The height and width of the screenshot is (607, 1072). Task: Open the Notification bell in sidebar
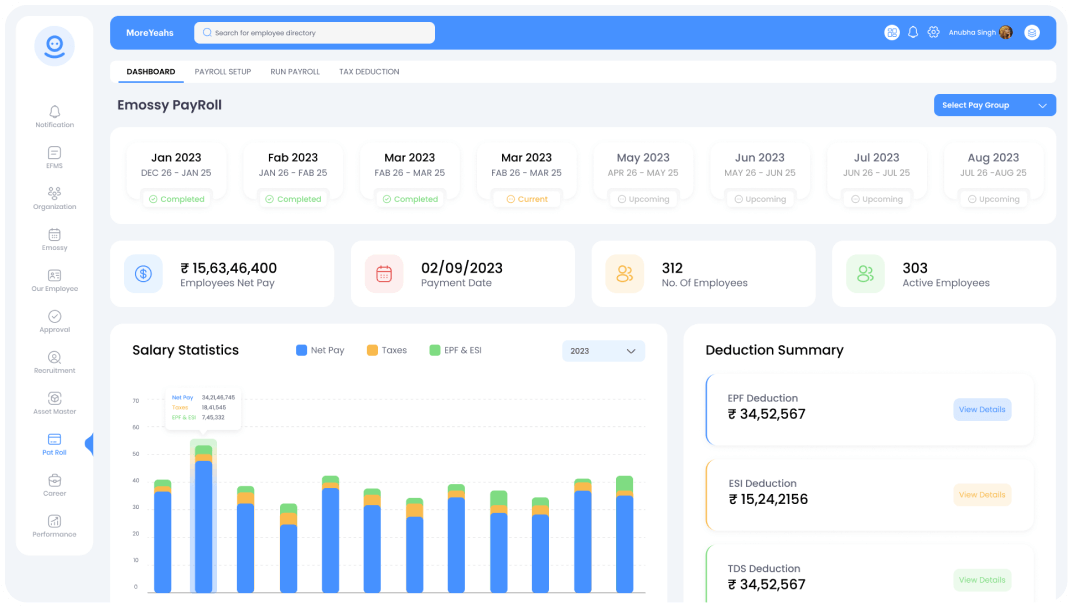click(x=54, y=112)
